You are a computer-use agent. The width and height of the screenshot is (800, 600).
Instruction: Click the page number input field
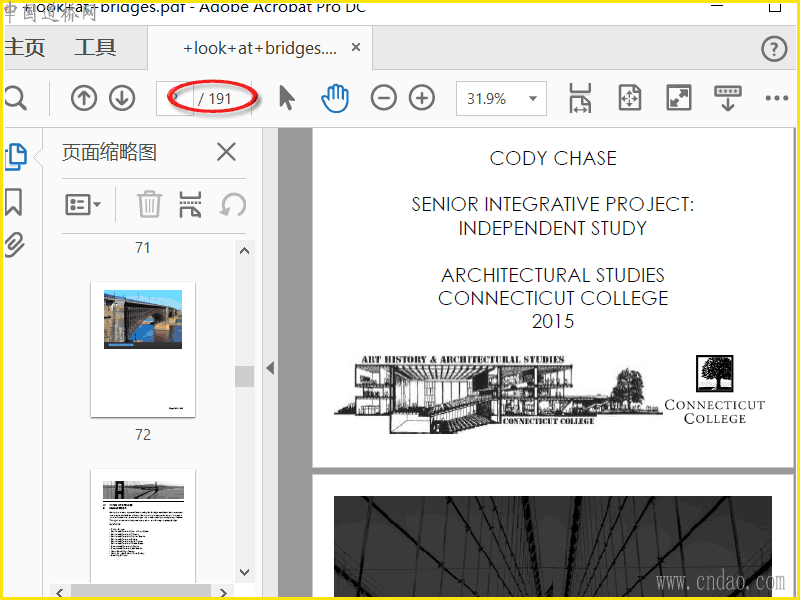(x=175, y=98)
